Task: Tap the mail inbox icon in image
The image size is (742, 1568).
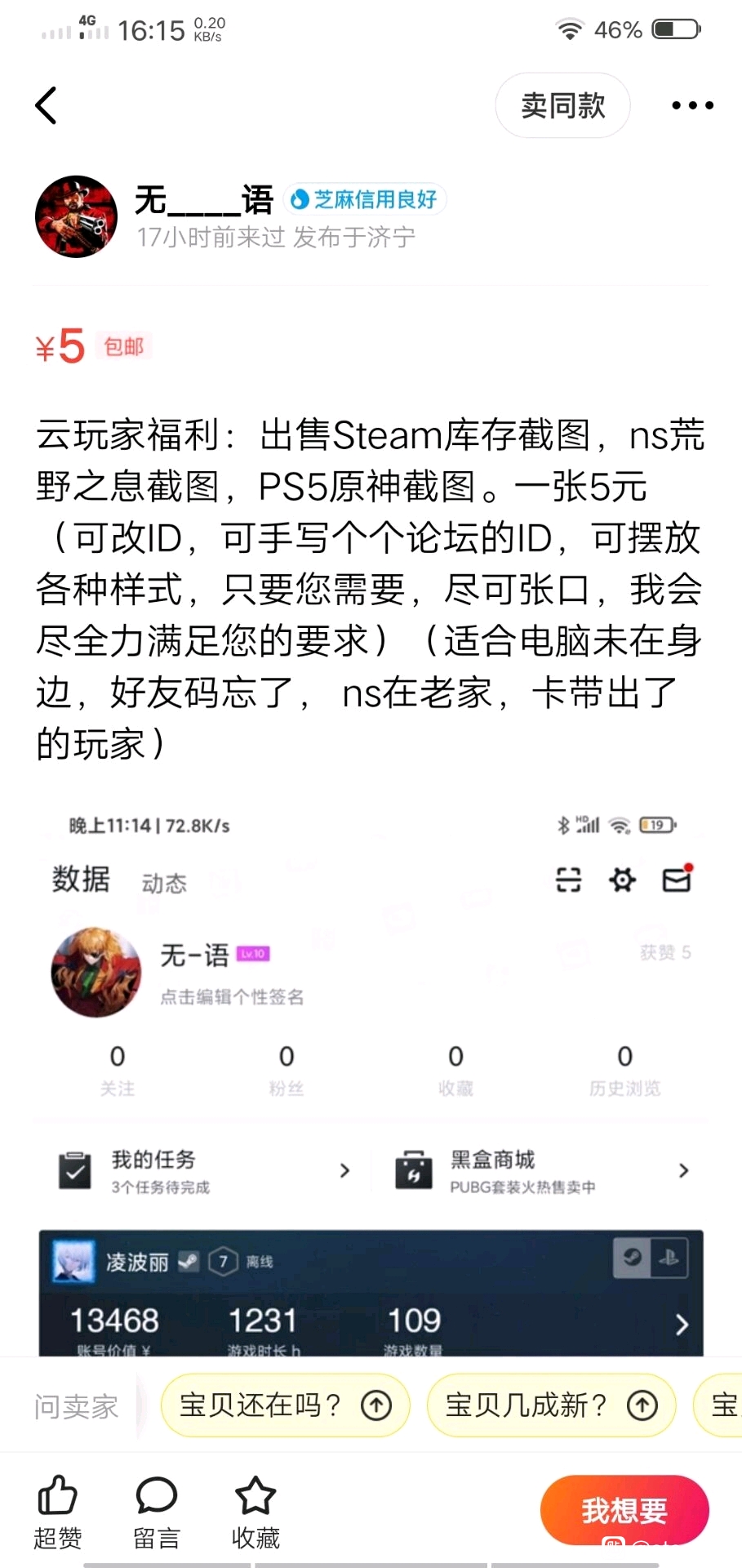Action: click(x=678, y=879)
